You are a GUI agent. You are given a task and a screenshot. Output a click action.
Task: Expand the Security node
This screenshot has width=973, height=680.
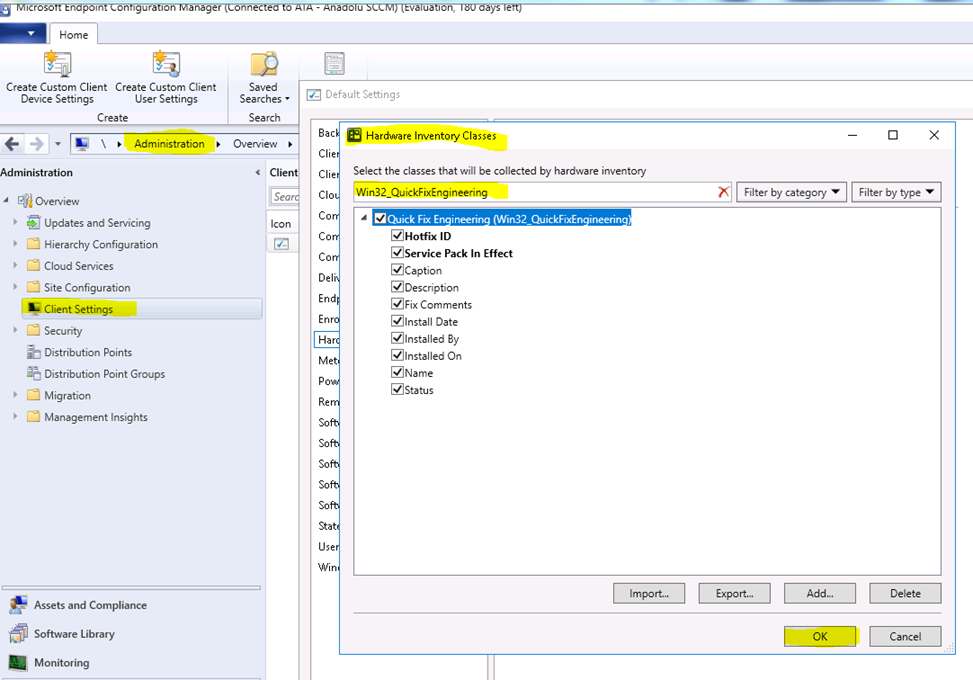pos(16,330)
